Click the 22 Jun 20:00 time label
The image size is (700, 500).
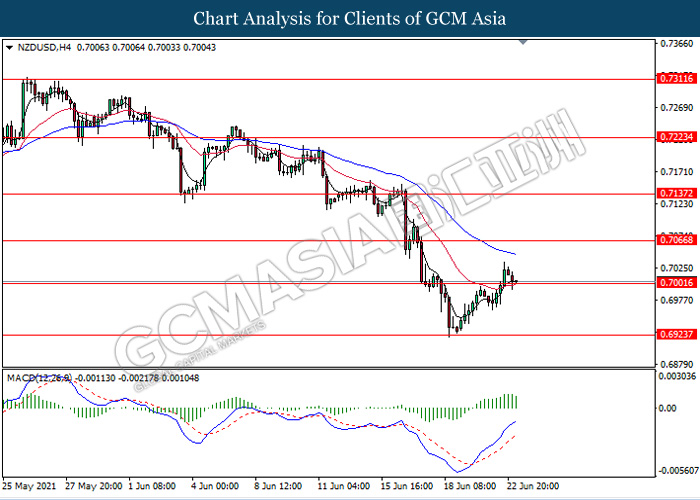pyautogui.click(x=532, y=486)
